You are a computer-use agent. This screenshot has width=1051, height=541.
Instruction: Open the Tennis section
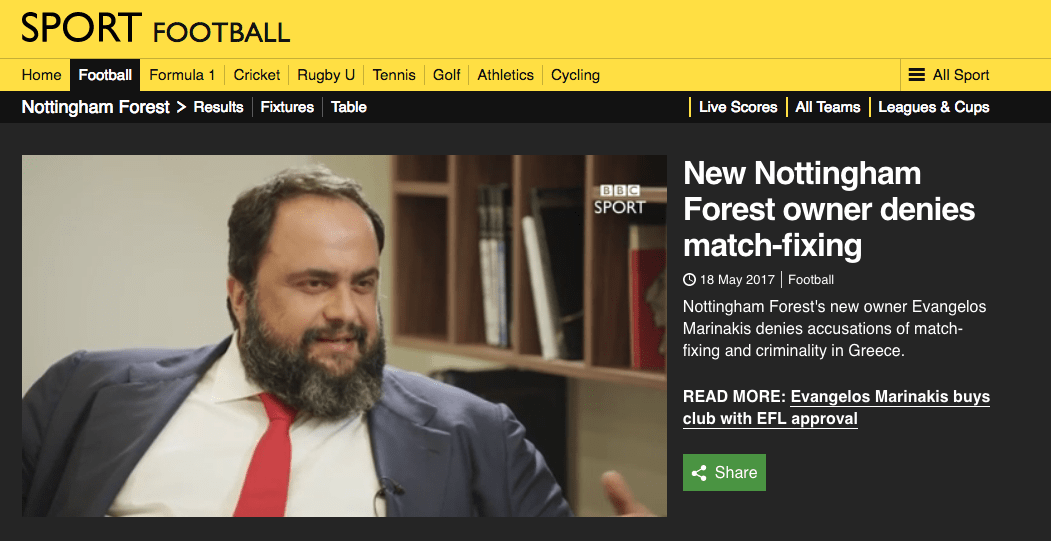click(394, 75)
